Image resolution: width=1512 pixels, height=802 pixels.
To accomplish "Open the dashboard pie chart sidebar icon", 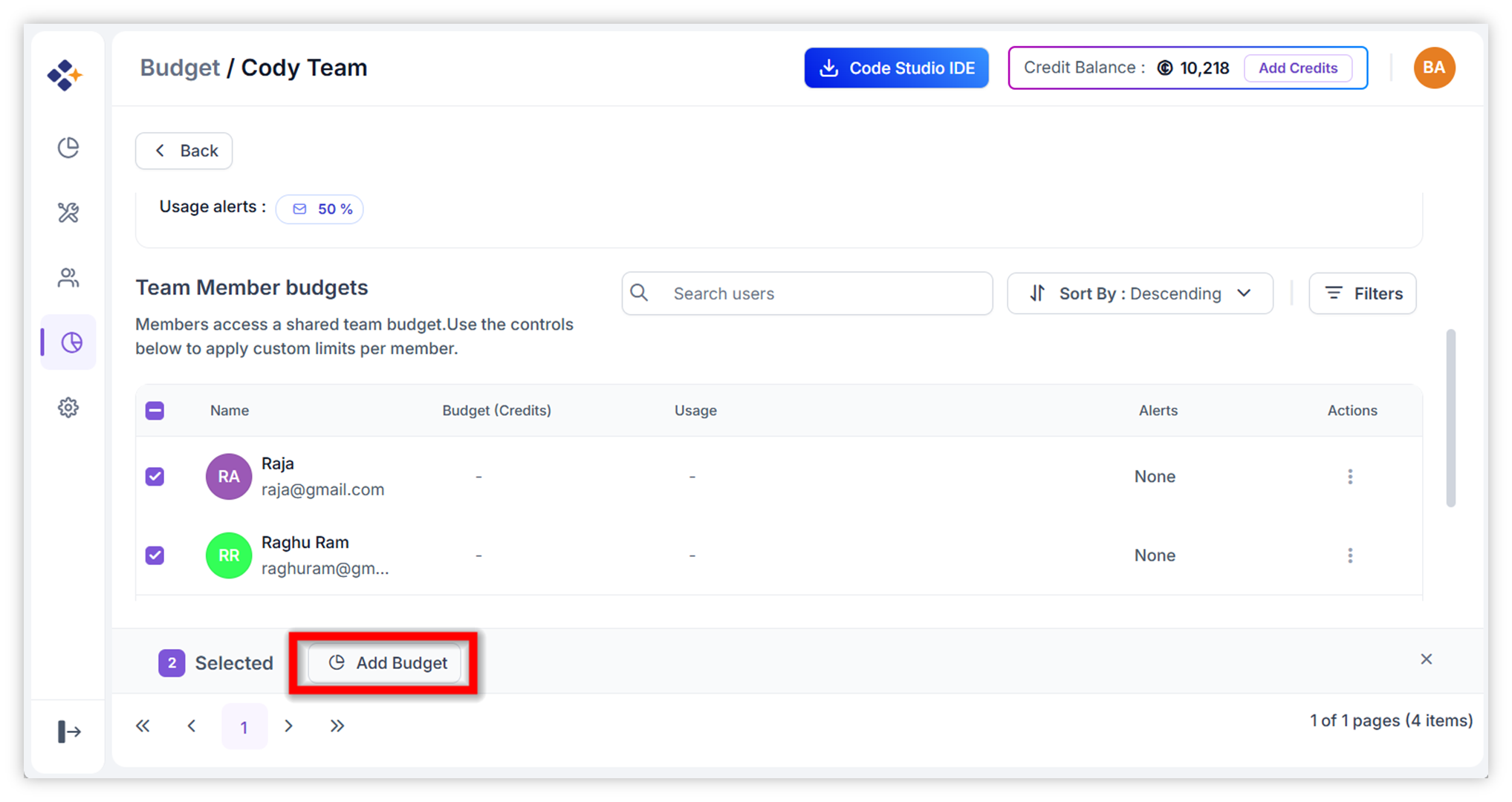I will (x=68, y=148).
